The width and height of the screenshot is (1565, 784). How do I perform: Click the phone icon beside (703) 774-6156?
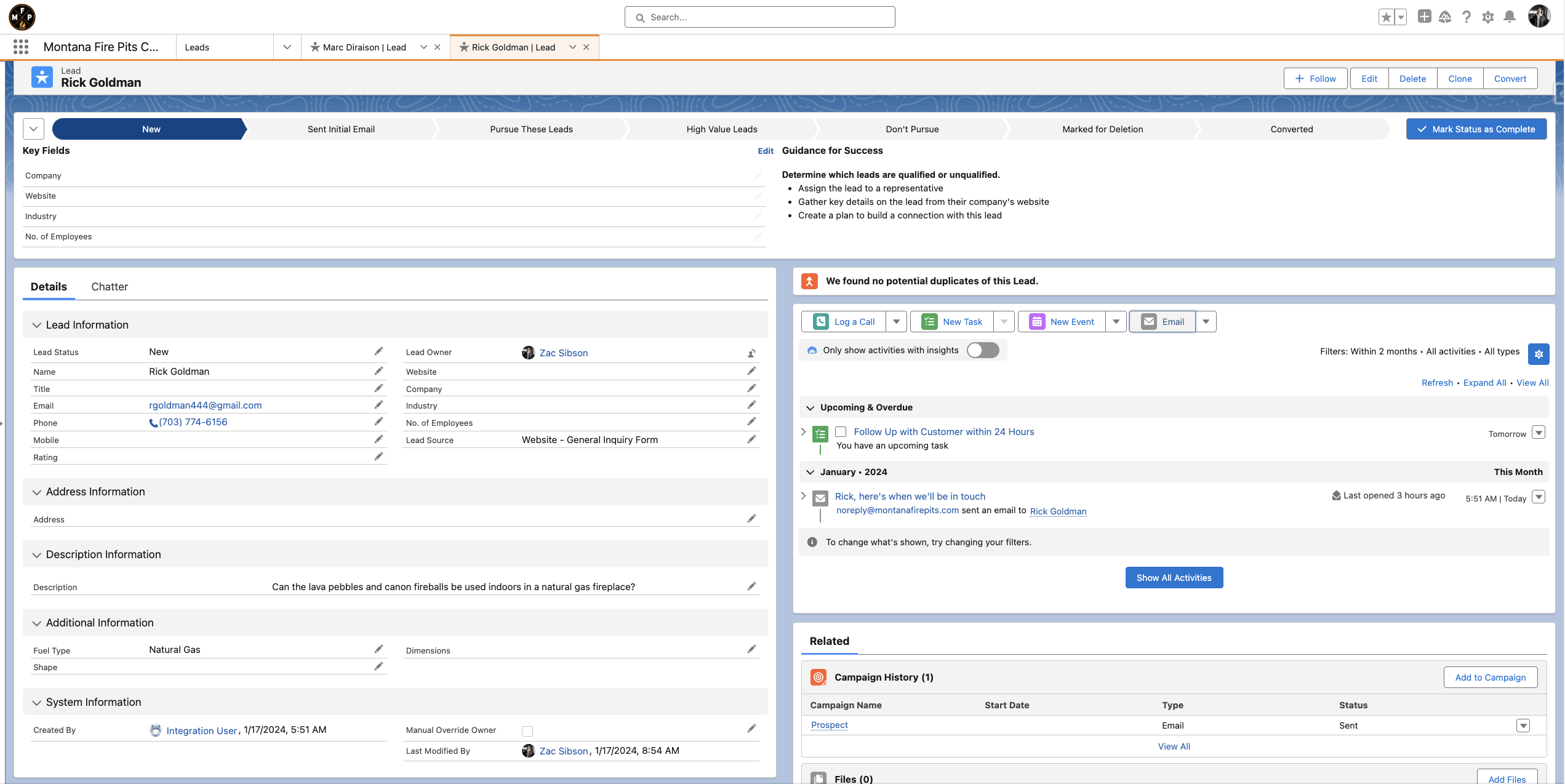pyautogui.click(x=153, y=423)
